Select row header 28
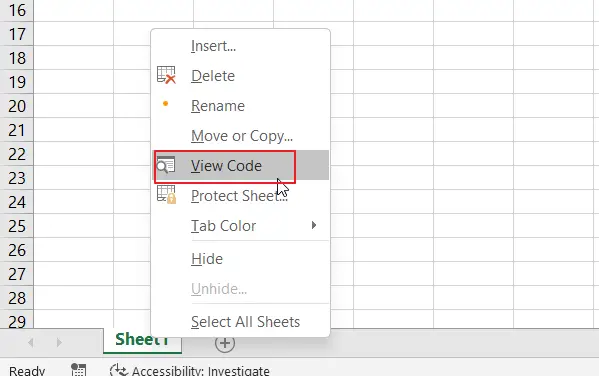599x376 pixels. pyautogui.click(x=17, y=298)
